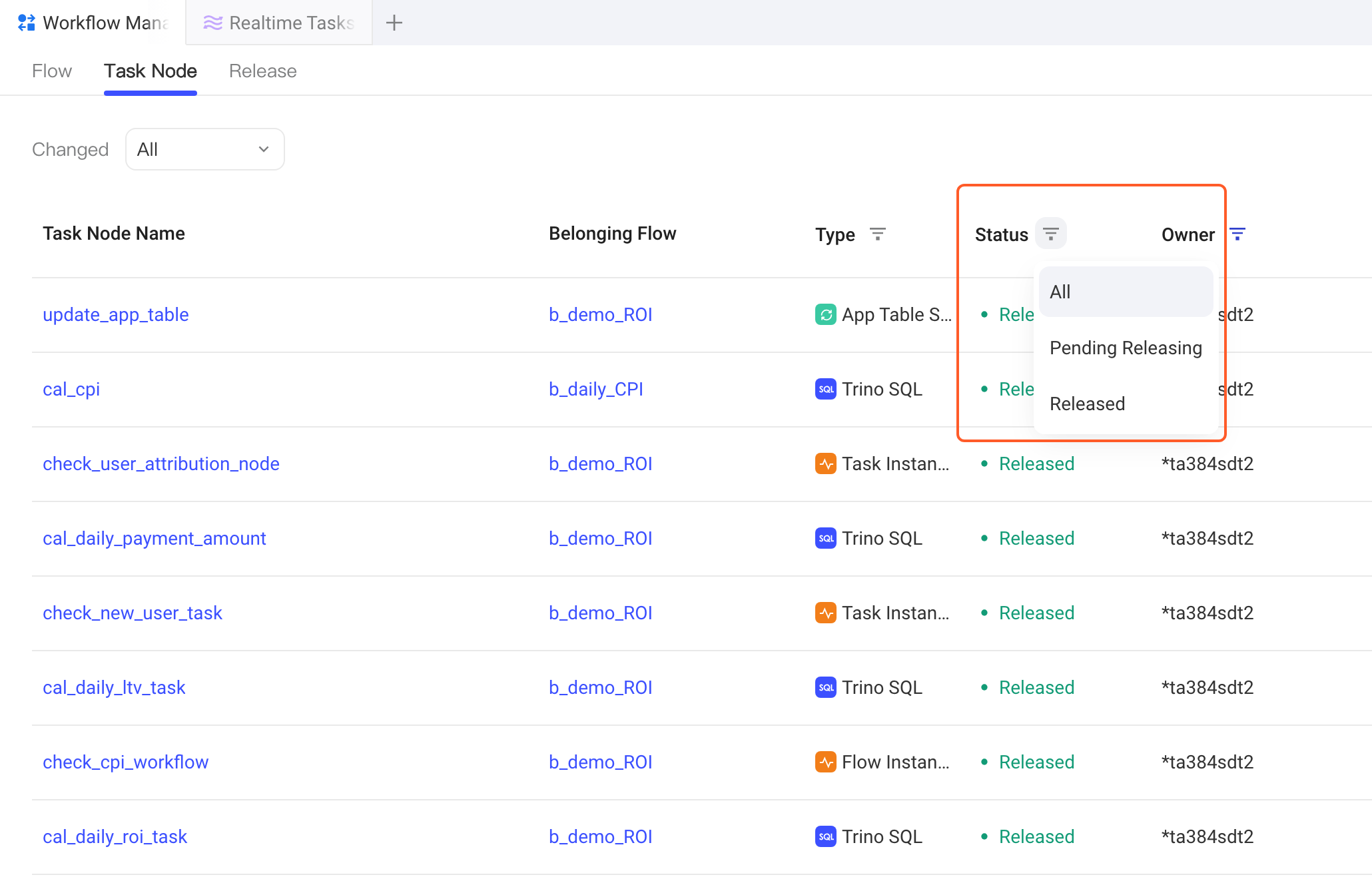Click the Workflow Management tab icon

tap(27, 23)
